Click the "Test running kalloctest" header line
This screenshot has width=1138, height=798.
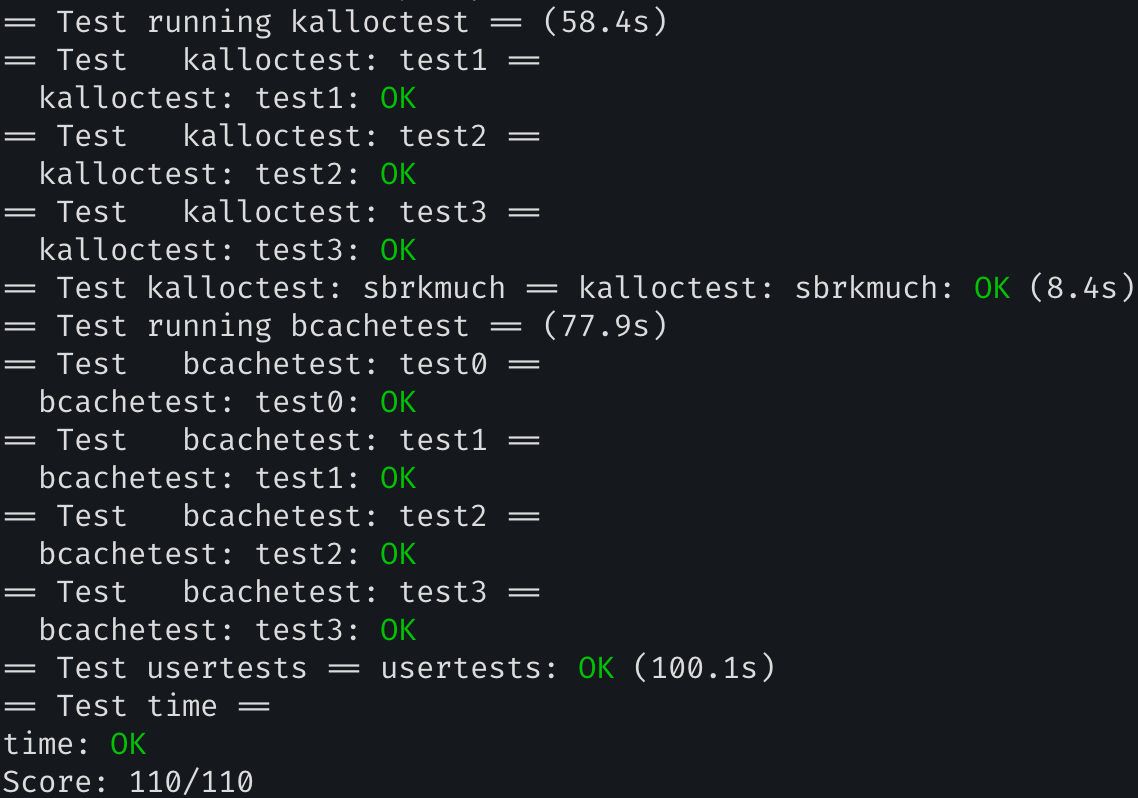pyautogui.click(x=262, y=22)
